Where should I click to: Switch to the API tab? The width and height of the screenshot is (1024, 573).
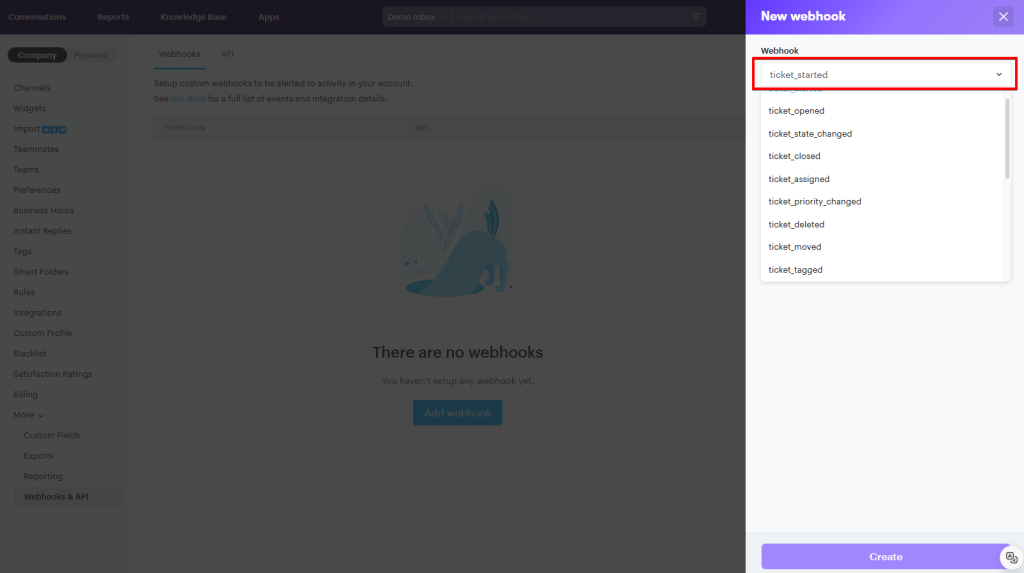point(227,54)
